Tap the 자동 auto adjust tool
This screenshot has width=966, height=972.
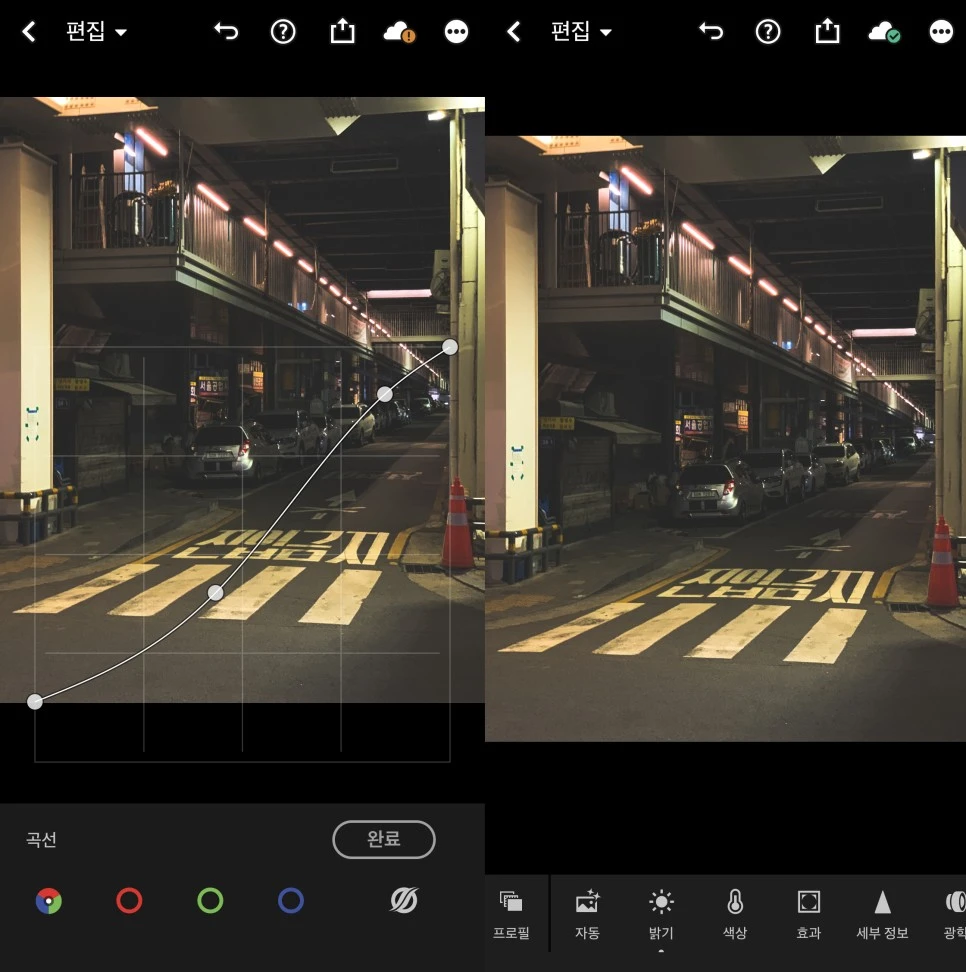(587, 914)
